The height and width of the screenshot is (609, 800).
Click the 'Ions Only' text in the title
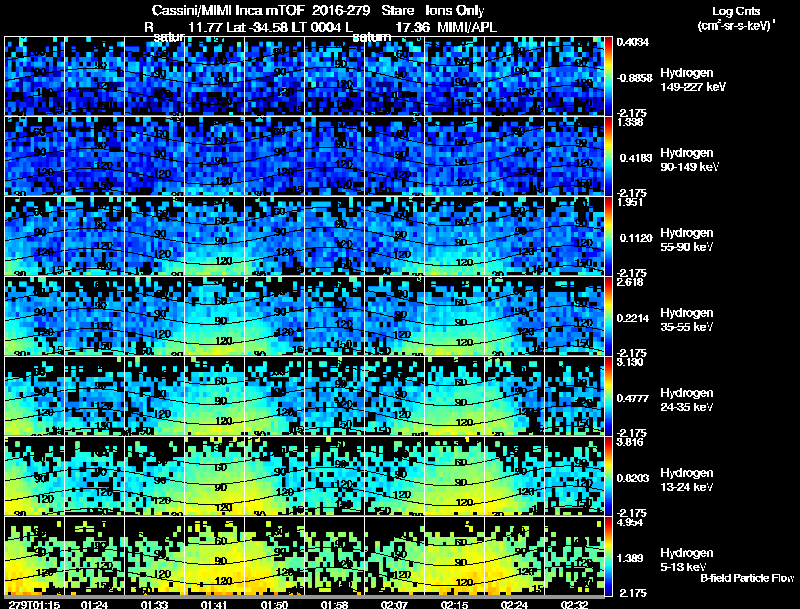tap(455, 10)
